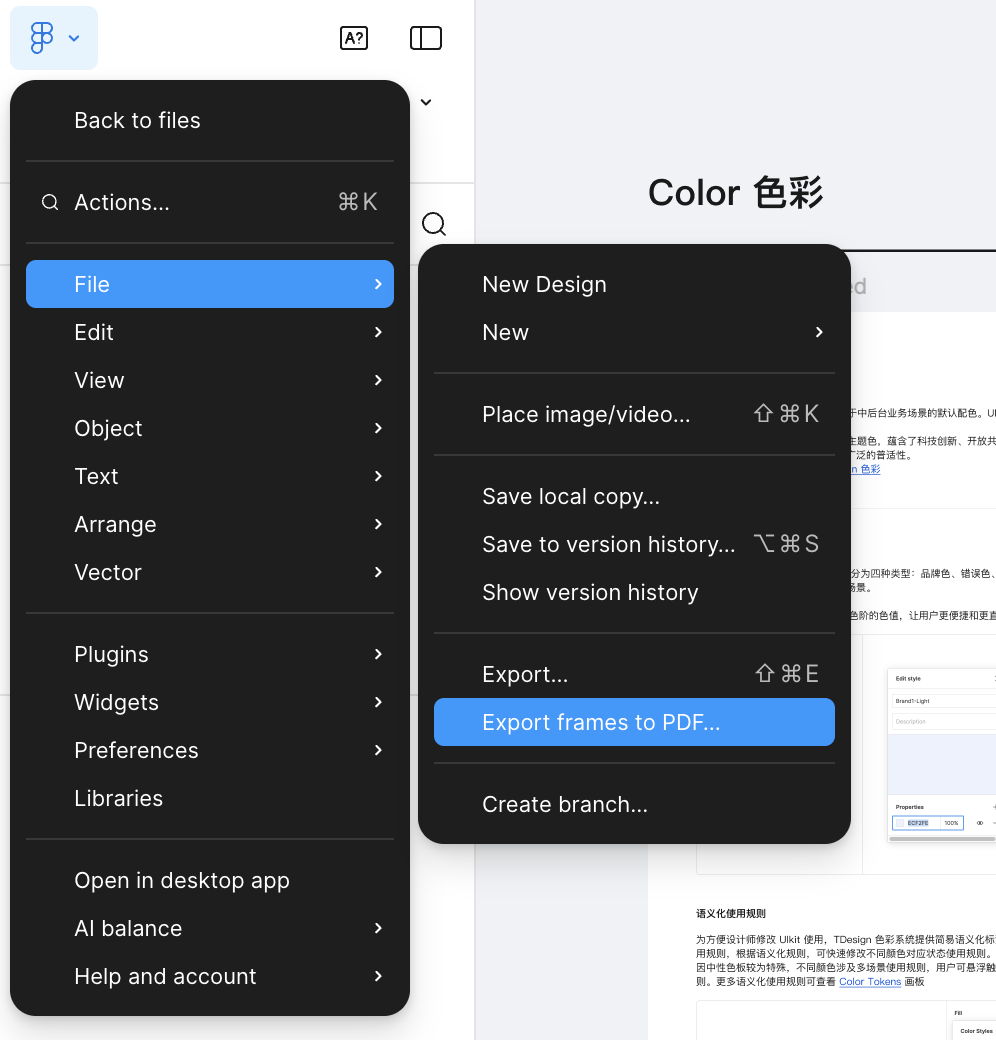Viewport: 996px width, 1040px height.
Task: Toggle the sidebar panel layout icon
Action: tap(426, 38)
